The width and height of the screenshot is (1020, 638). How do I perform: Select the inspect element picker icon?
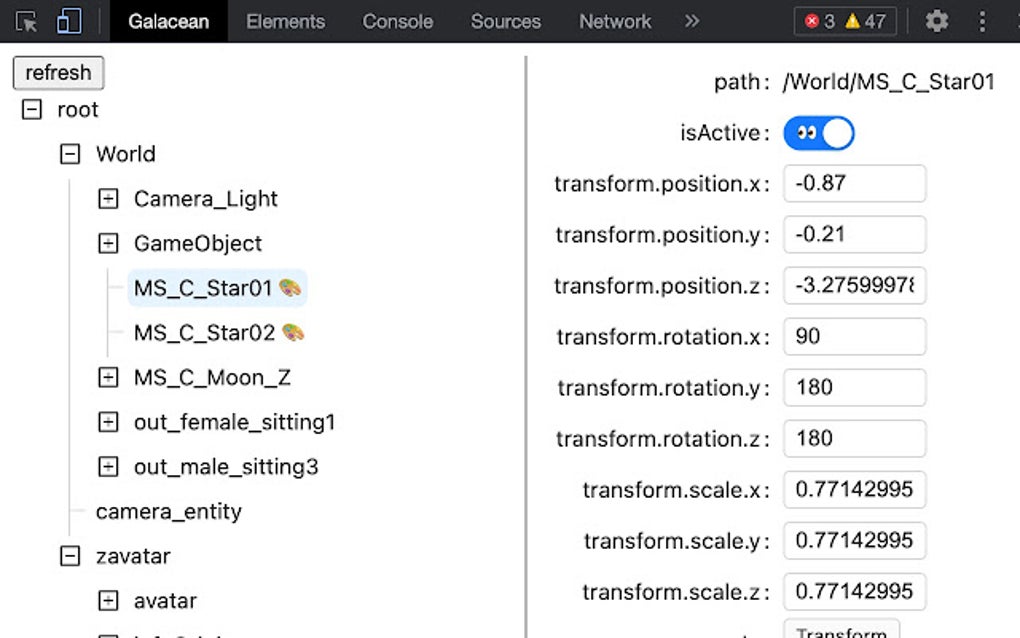click(26, 21)
